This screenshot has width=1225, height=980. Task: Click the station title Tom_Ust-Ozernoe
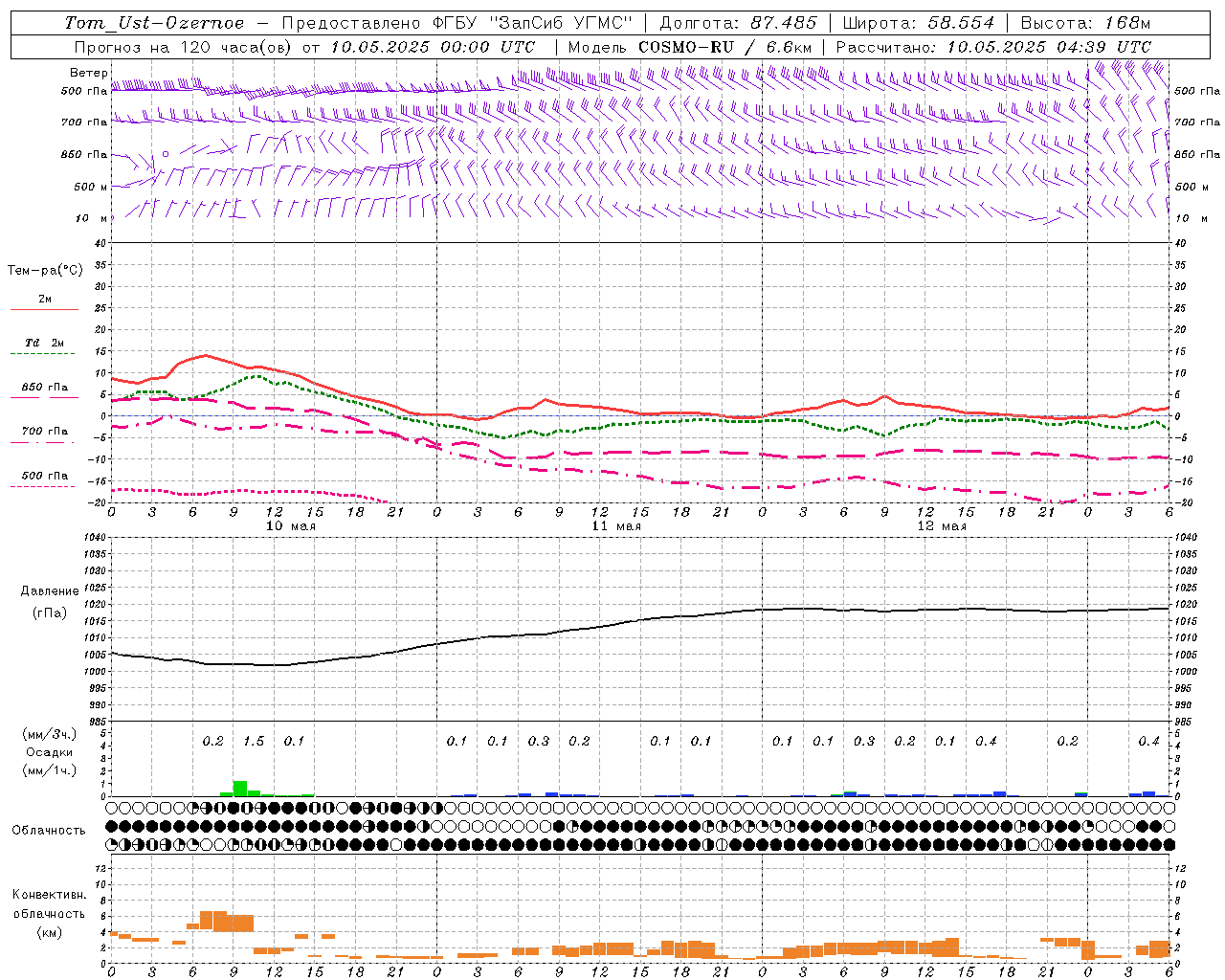tap(155, 23)
